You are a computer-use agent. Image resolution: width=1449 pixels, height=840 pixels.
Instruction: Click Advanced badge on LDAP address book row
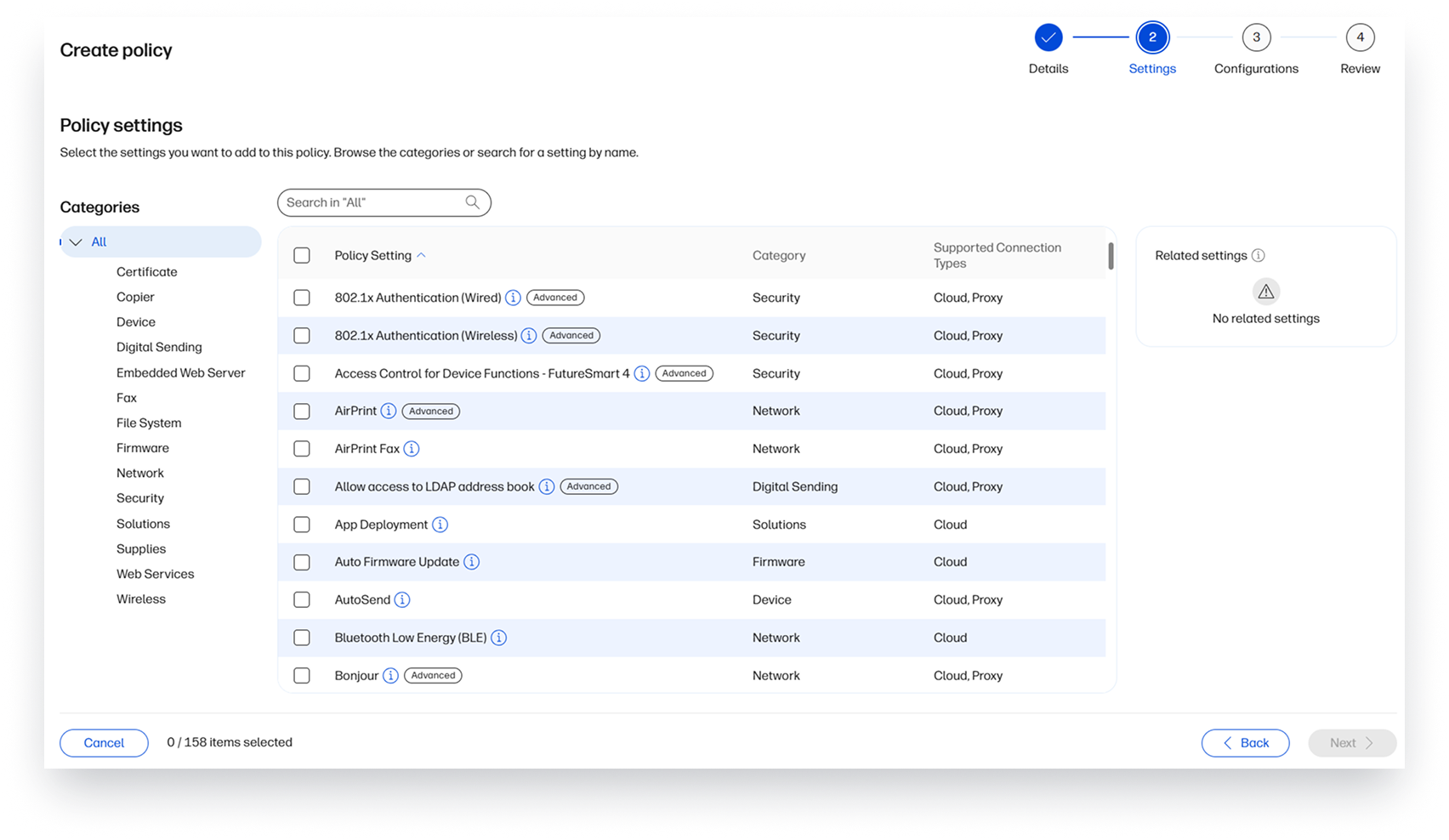[x=589, y=486]
